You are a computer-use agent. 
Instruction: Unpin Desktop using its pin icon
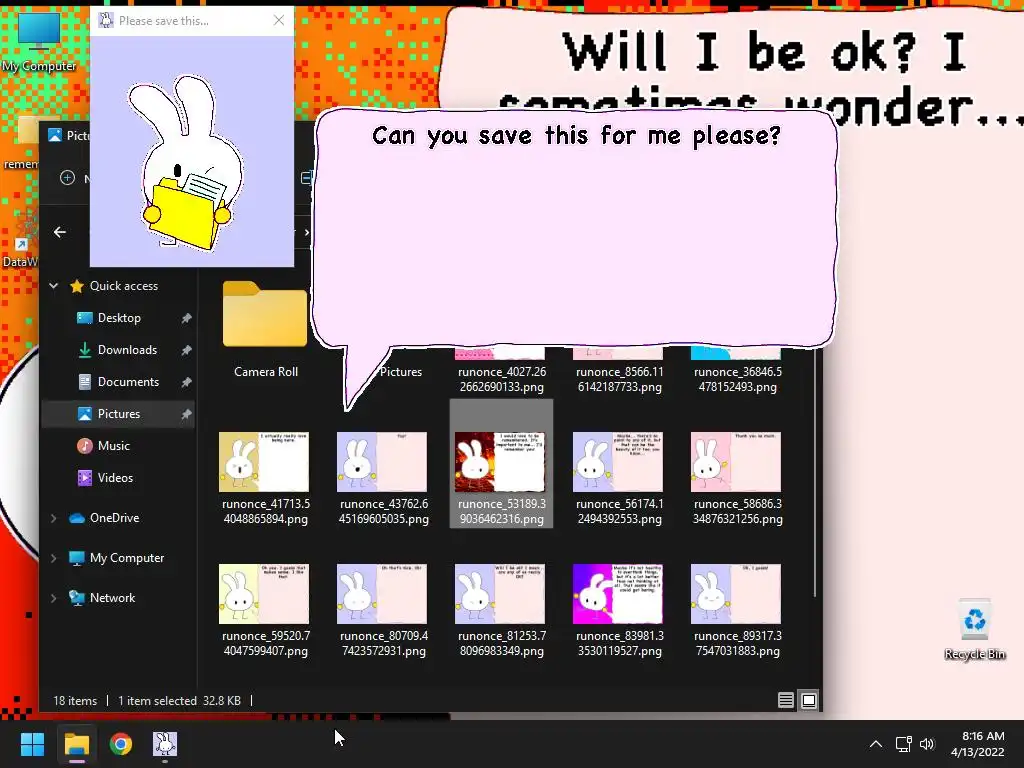186,317
